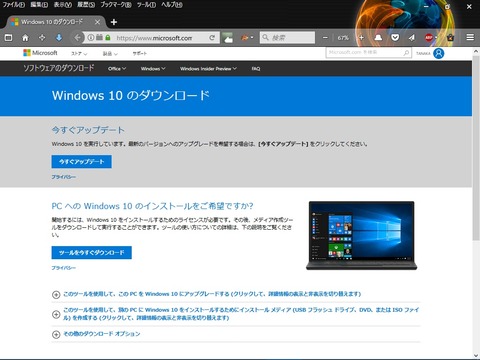Click プライバシー link under update button
The image size is (480, 360).
click(x=63, y=177)
